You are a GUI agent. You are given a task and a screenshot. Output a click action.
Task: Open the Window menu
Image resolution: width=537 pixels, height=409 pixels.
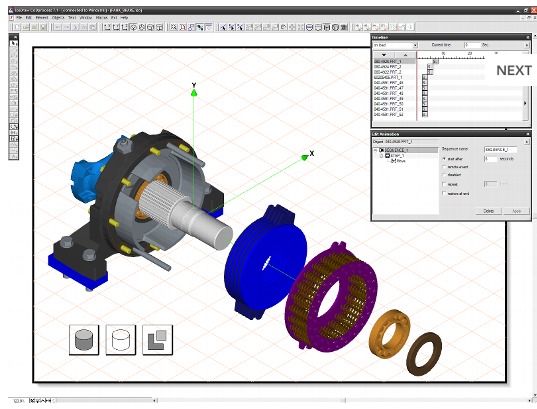click(86, 17)
